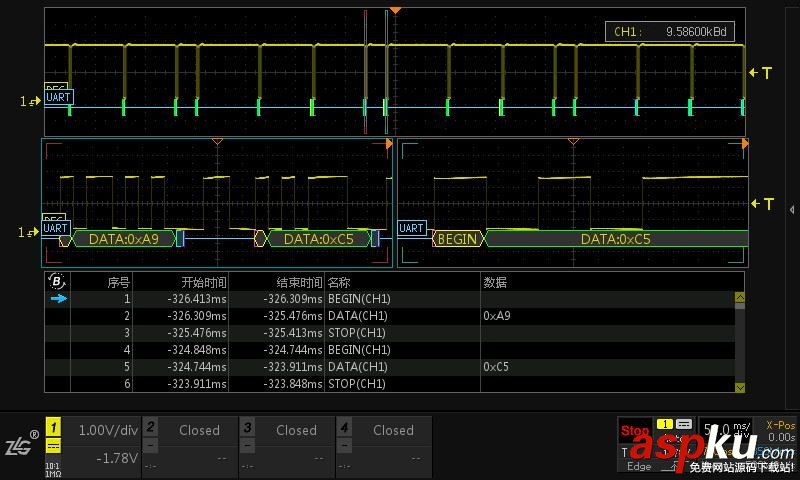The image size is (800, 480).
Task: Click trigger level T marker on main waveform
Action: point(760,73)
